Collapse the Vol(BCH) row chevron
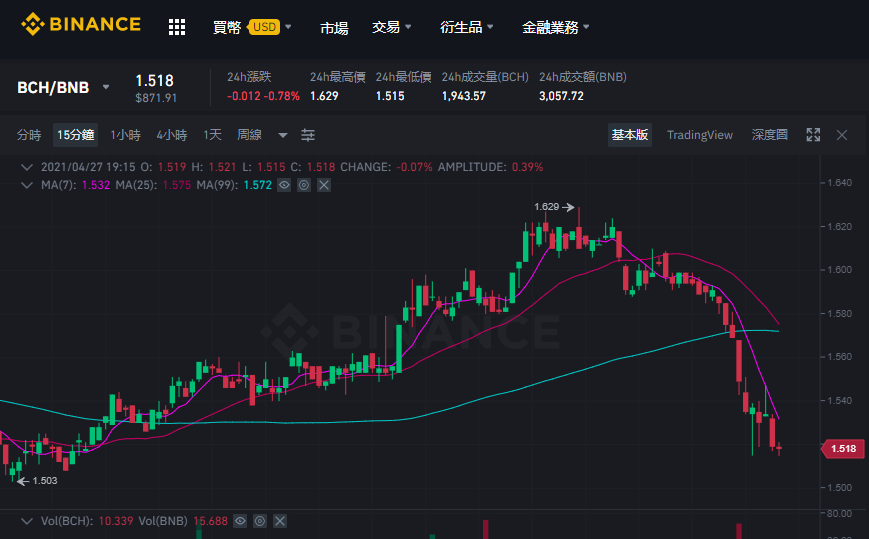Screen dimensions: 869x539 [x=26, y=521]
